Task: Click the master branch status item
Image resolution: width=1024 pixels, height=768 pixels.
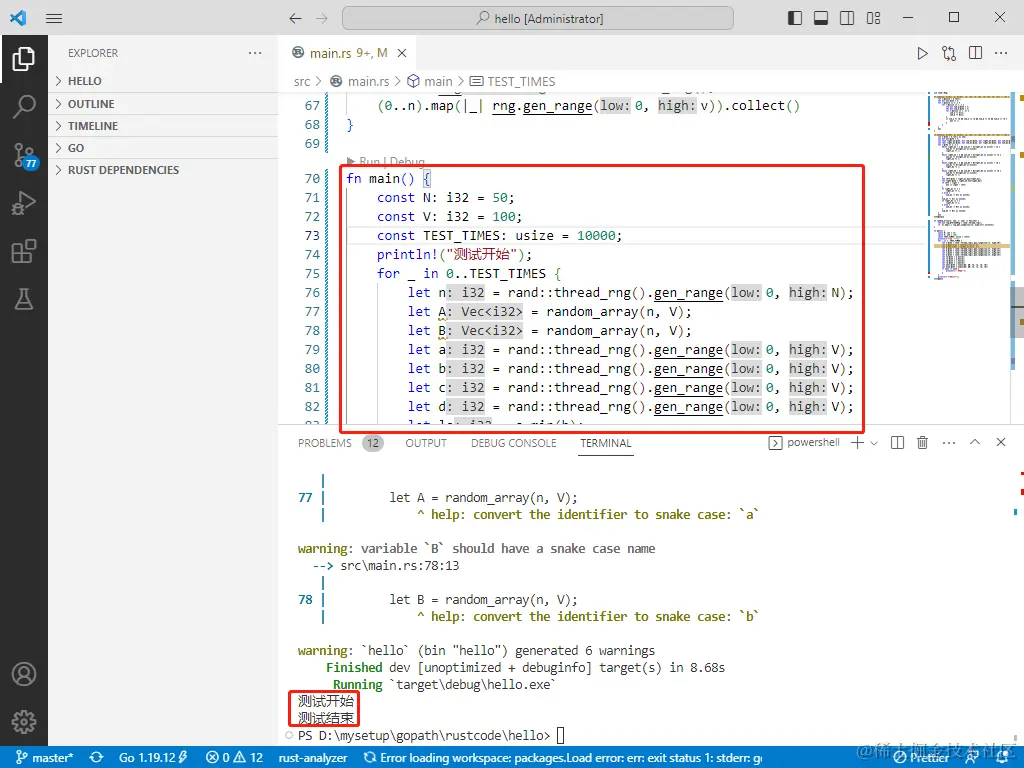Action: [44, 758]
